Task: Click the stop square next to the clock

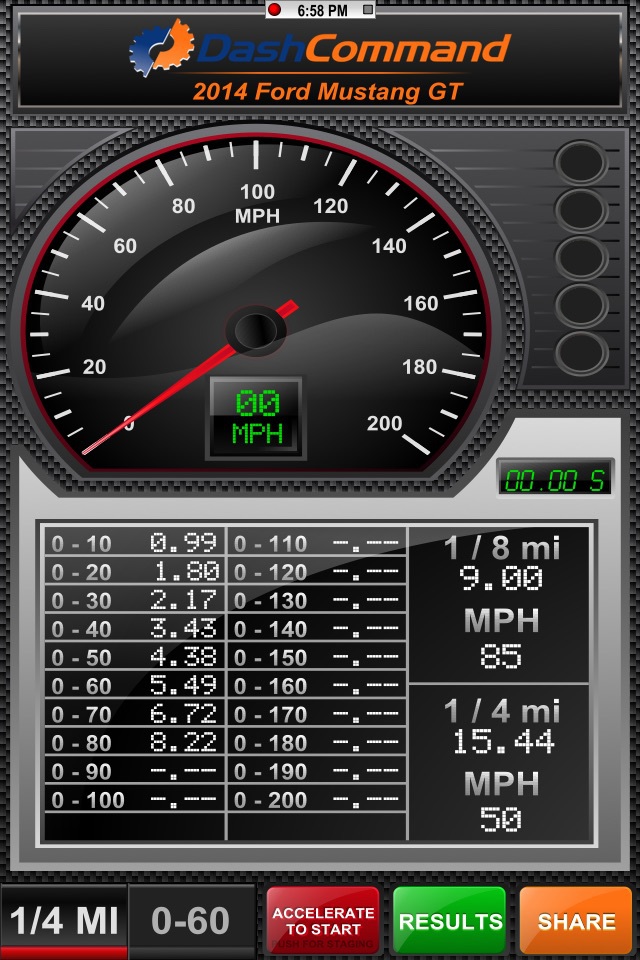Action: point(367,10)
